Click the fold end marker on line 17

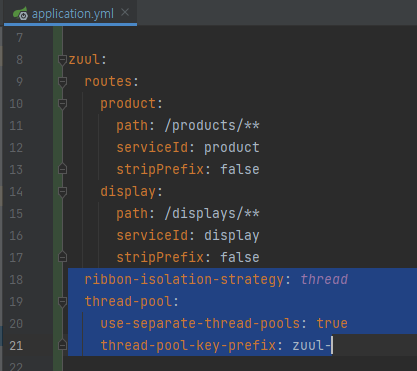62,257
